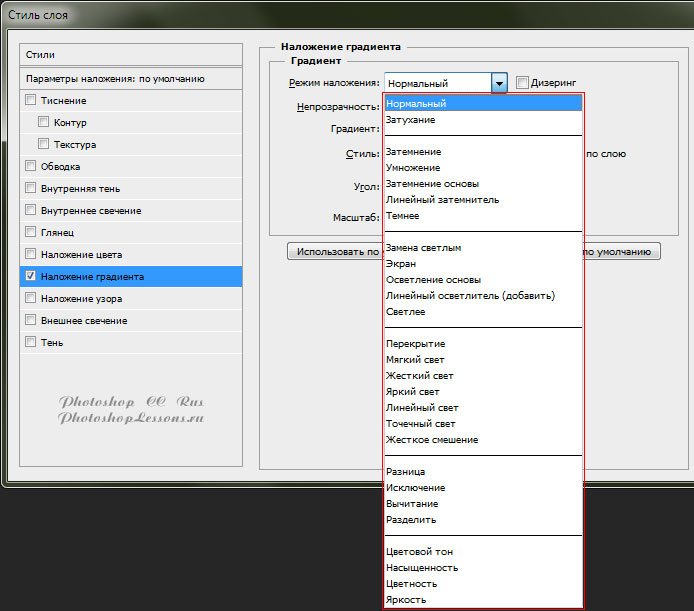Viewport: 694px width, 611px height.
Task: Pick Перекрытие blend mode
Action: 415,344
